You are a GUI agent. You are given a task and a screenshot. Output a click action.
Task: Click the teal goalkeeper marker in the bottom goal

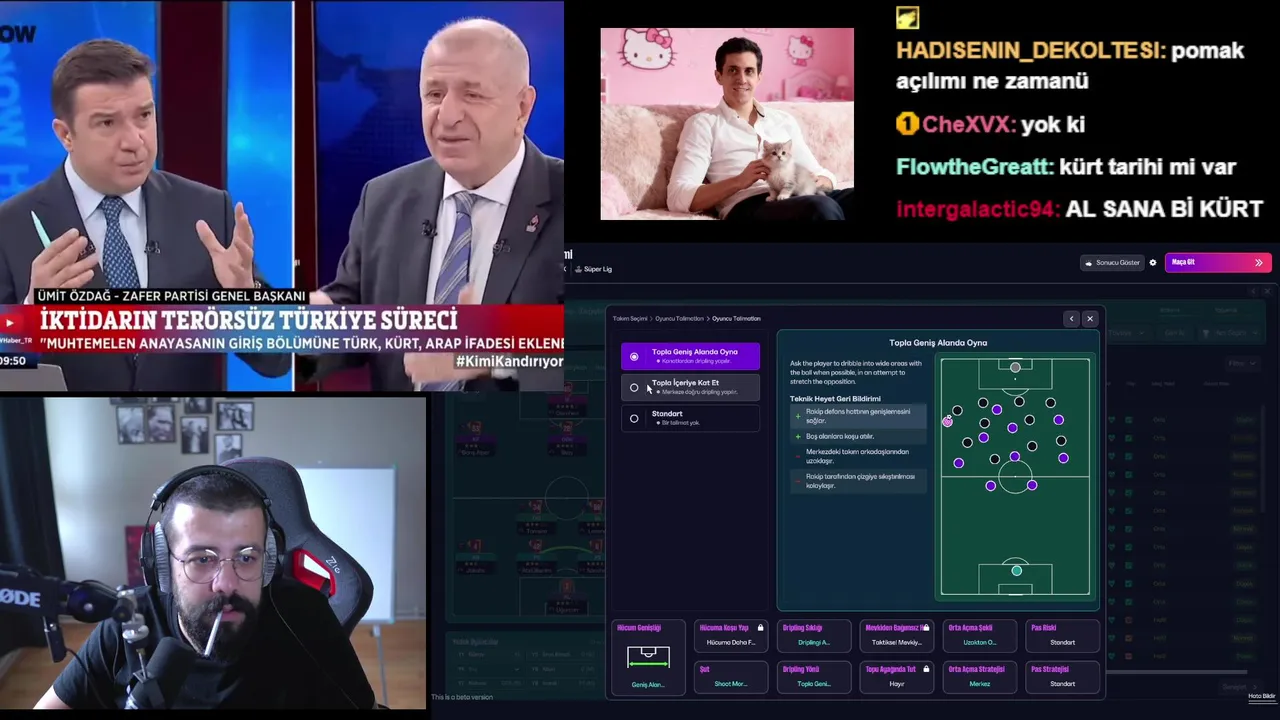[x=1016, y=571]
